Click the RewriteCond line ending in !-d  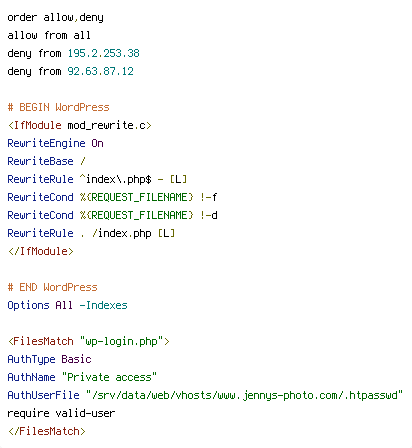tap(112, 215)
